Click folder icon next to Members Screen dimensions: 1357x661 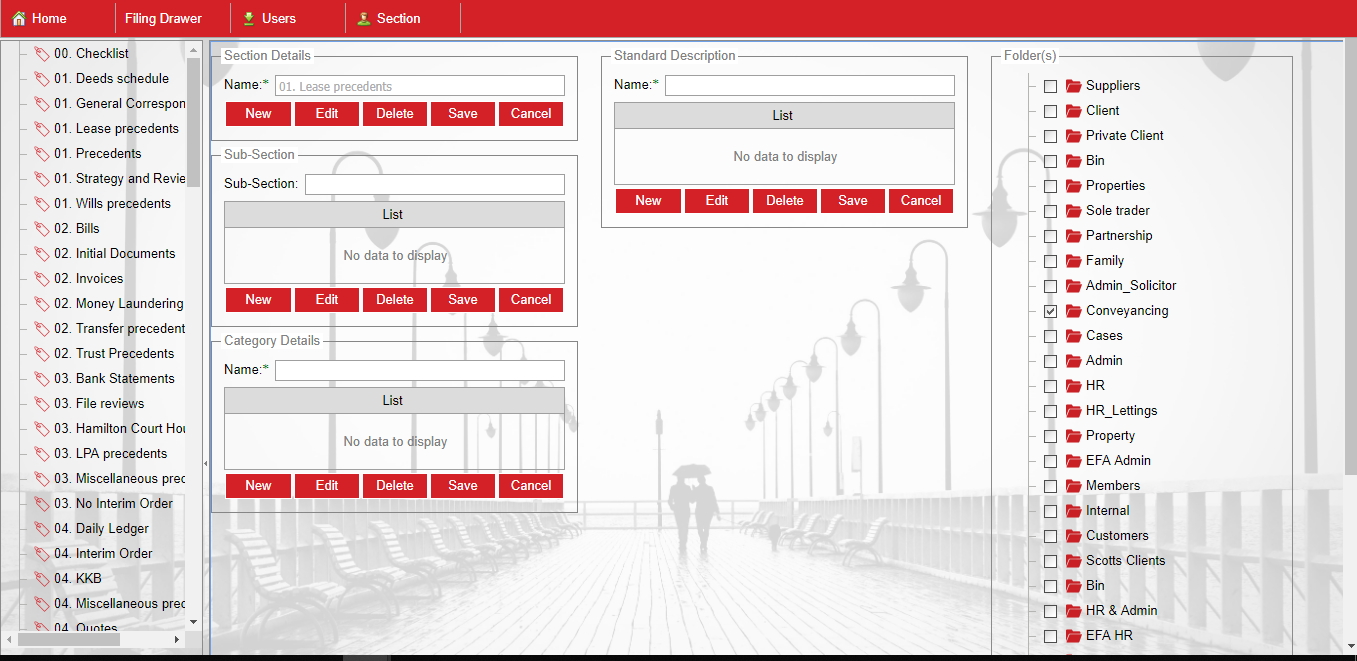(x=1074, y=486)
